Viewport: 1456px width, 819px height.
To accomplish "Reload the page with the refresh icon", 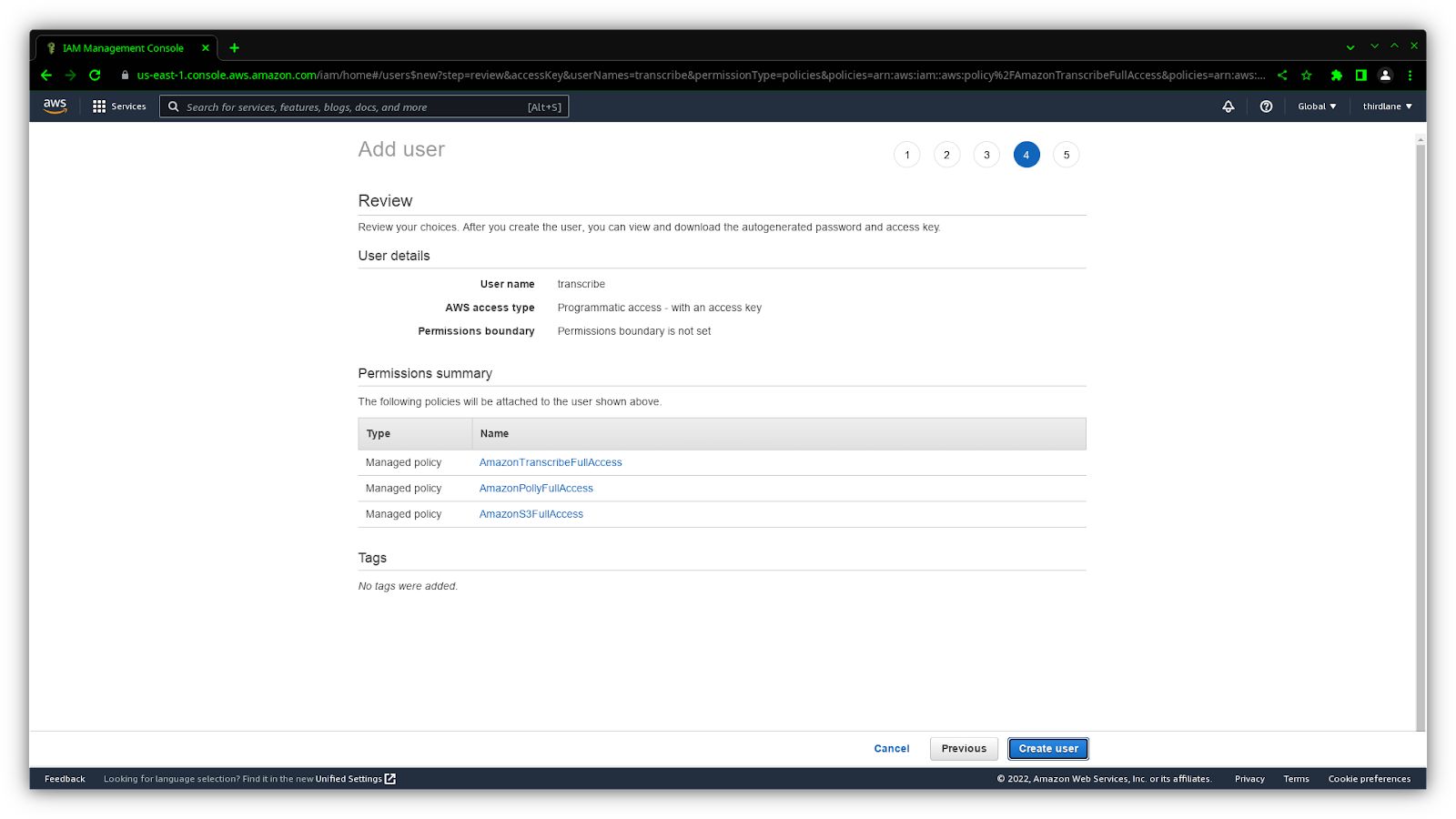I will coord(95,76).
